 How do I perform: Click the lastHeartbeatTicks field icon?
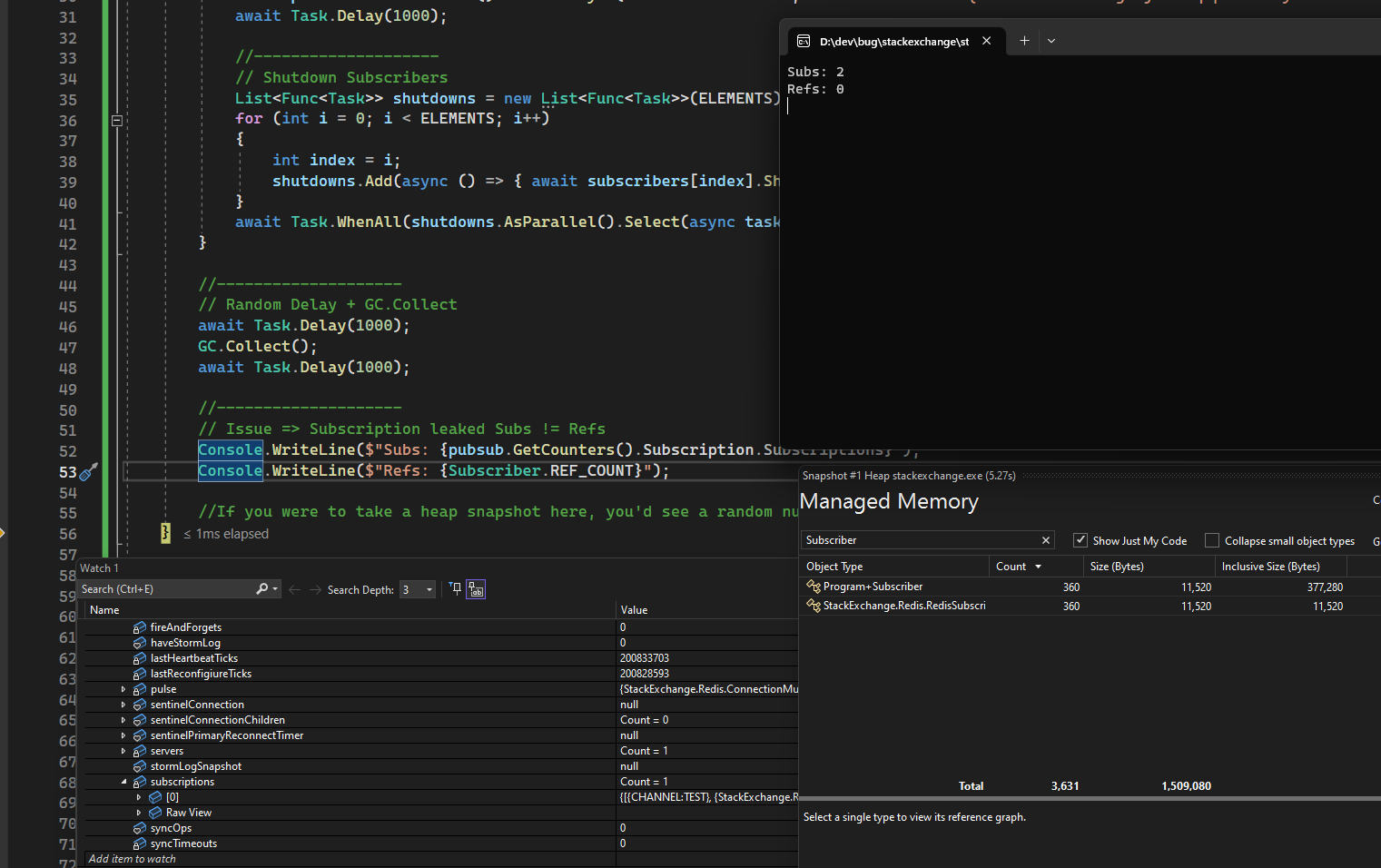(x=140, y=658)
